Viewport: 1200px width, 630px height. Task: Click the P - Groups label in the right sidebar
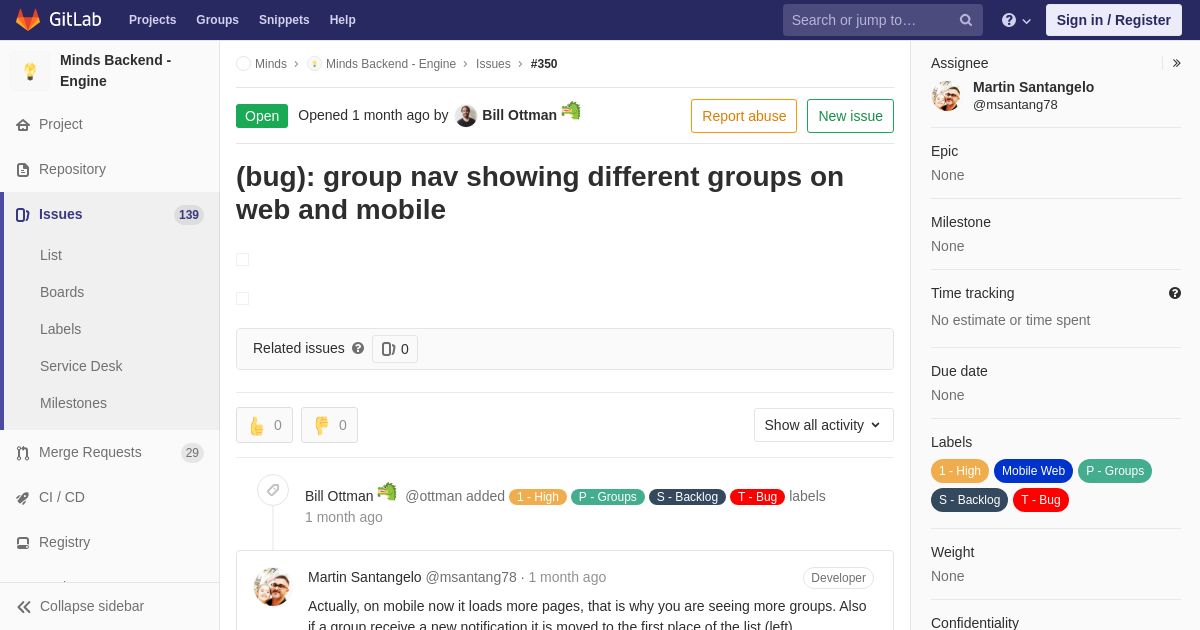point(1115,471)
